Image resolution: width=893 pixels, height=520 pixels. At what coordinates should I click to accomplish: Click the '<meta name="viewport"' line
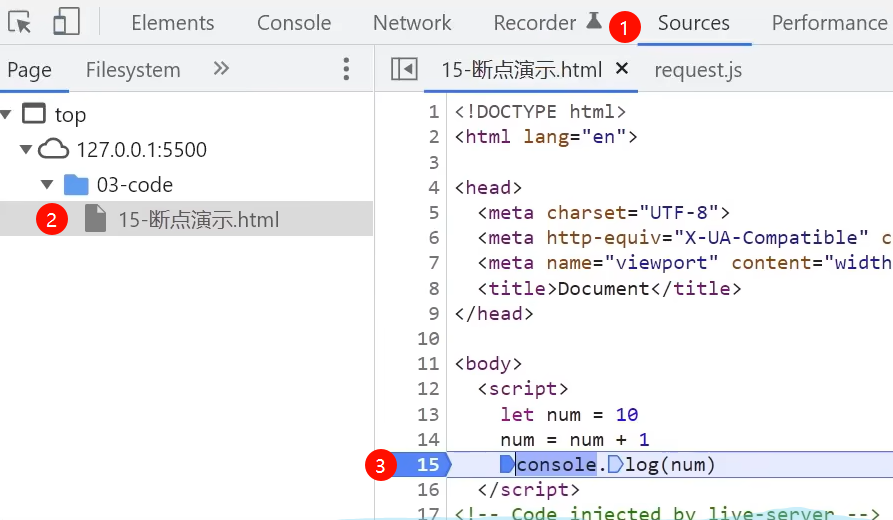pyautogui.click(x=685, y=263)
